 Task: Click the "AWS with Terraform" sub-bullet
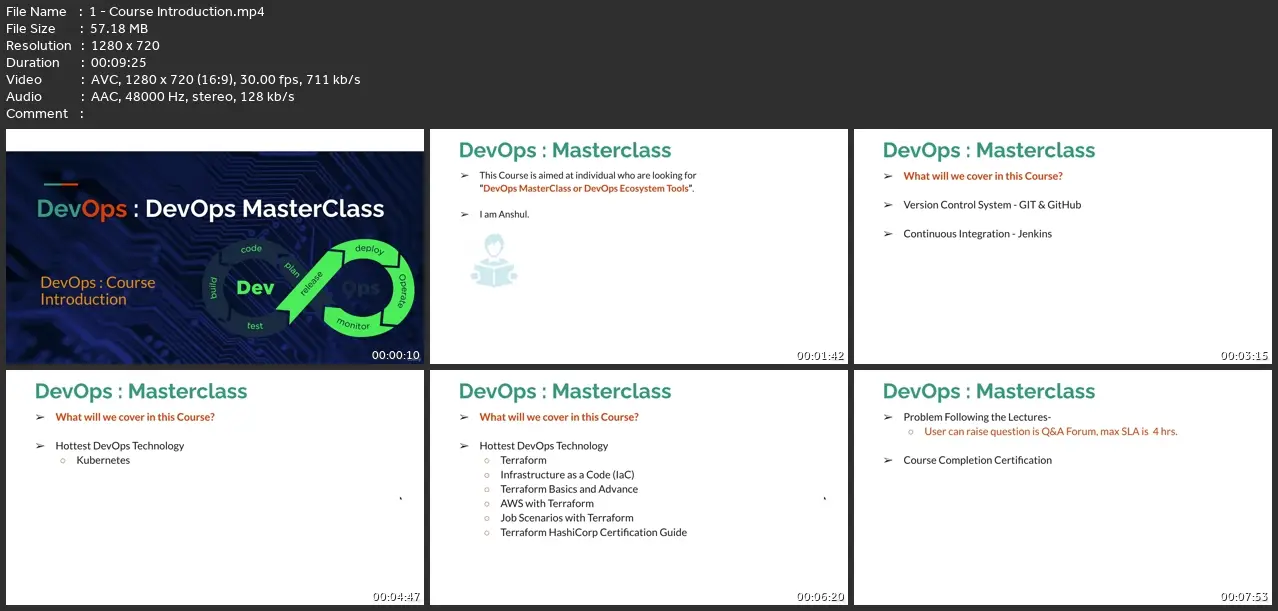[547, 504]
